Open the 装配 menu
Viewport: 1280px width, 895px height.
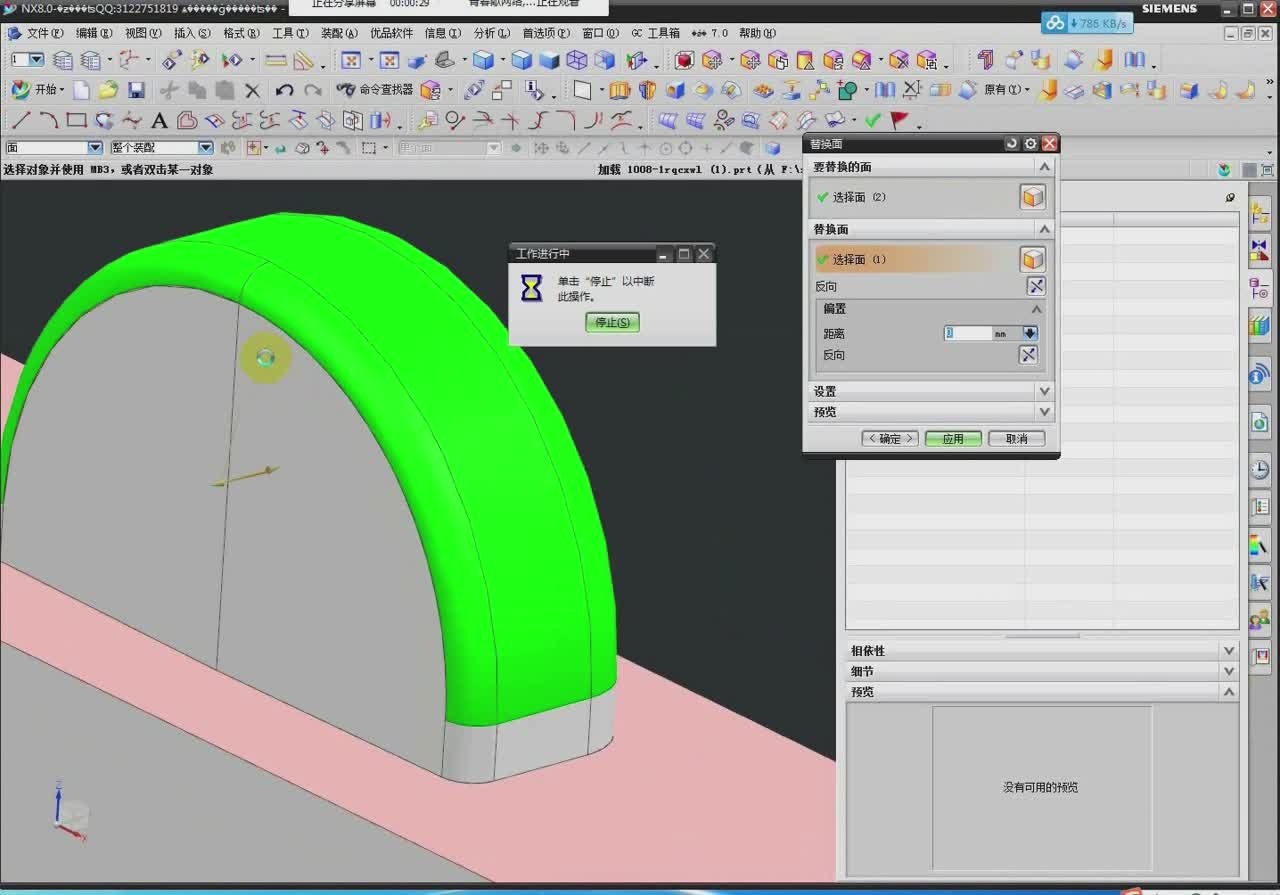339,33
